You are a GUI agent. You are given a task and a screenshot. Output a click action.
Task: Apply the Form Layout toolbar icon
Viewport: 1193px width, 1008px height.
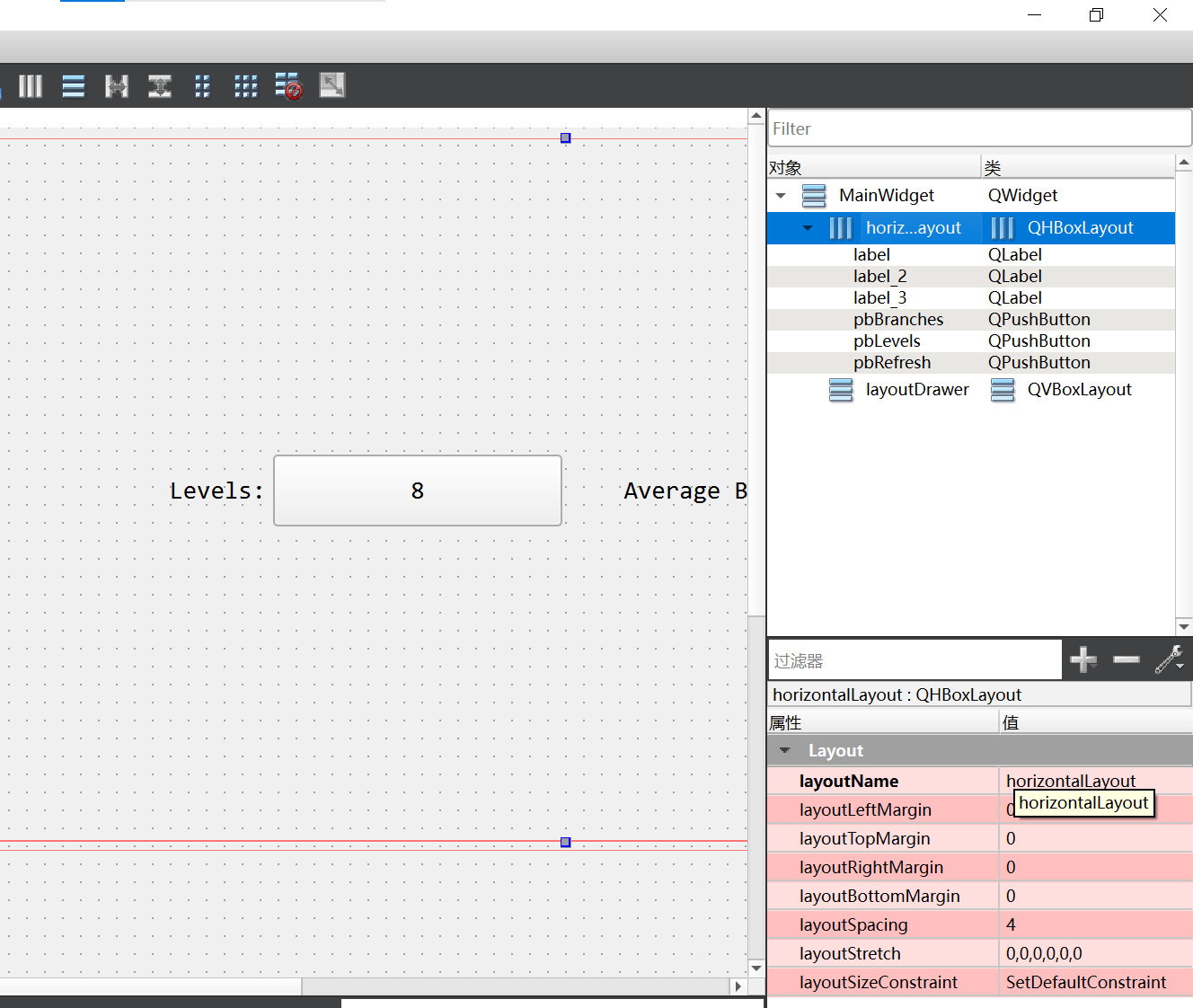(203, 86)
